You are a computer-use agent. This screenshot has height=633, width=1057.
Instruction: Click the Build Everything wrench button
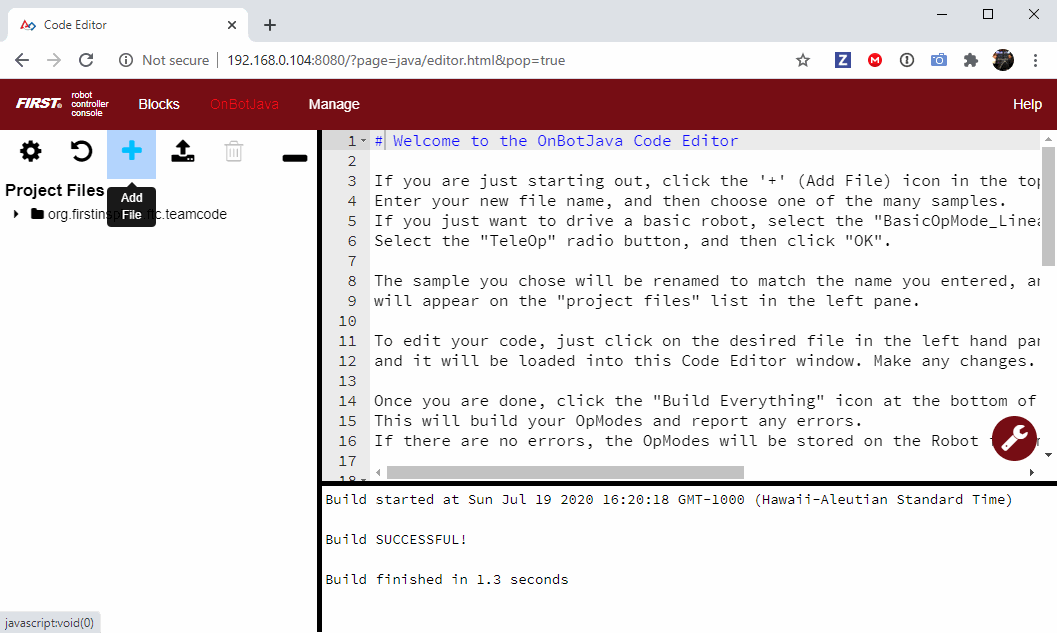[1014, 438]
